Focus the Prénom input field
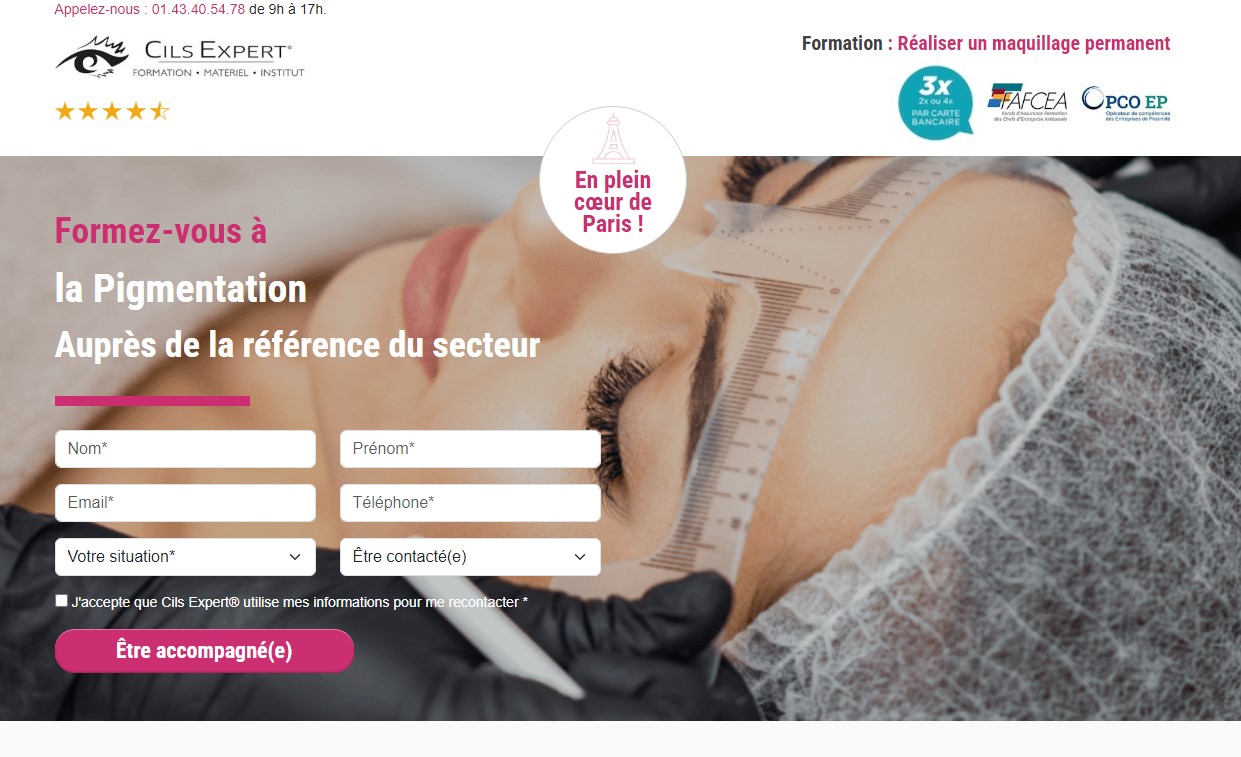1241x757 pixels. point(470,449)
